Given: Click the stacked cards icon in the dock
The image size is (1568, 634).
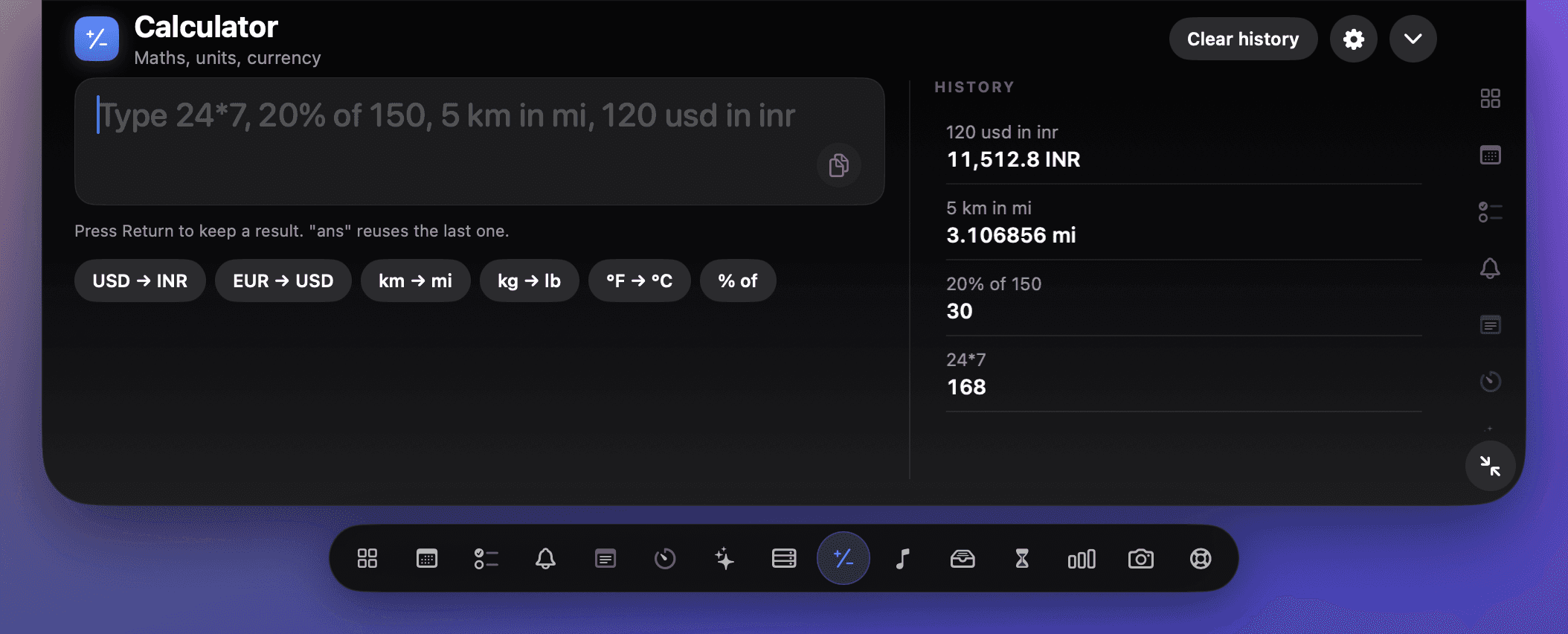Looking at the screenshot, I should tap(784, 559).
